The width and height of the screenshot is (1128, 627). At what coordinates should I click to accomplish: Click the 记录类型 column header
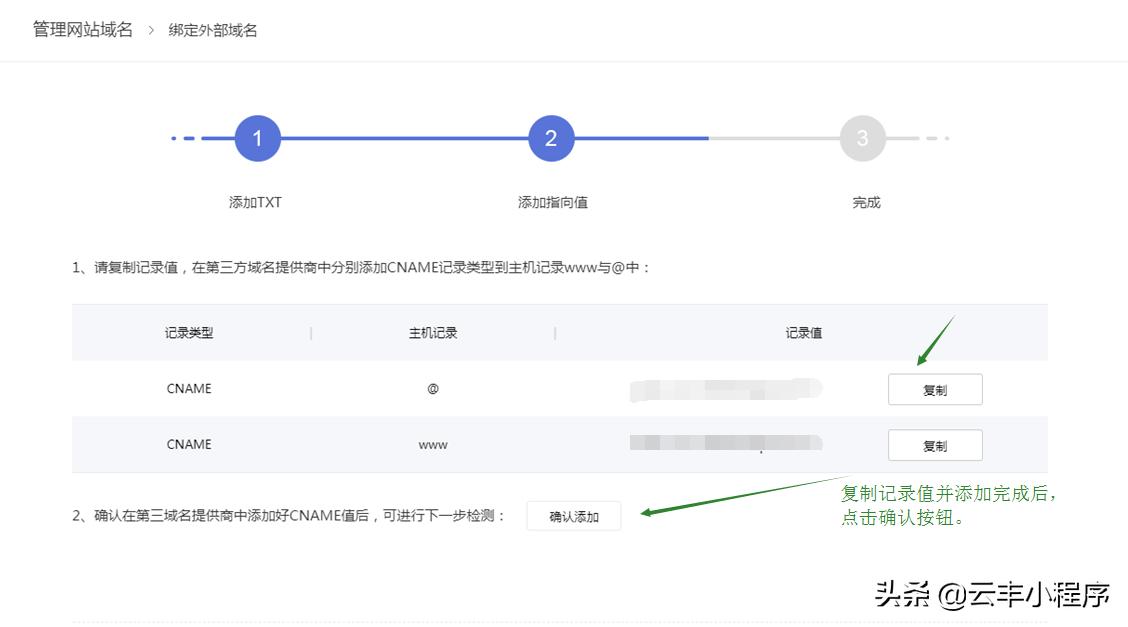[x=189, y=332]
